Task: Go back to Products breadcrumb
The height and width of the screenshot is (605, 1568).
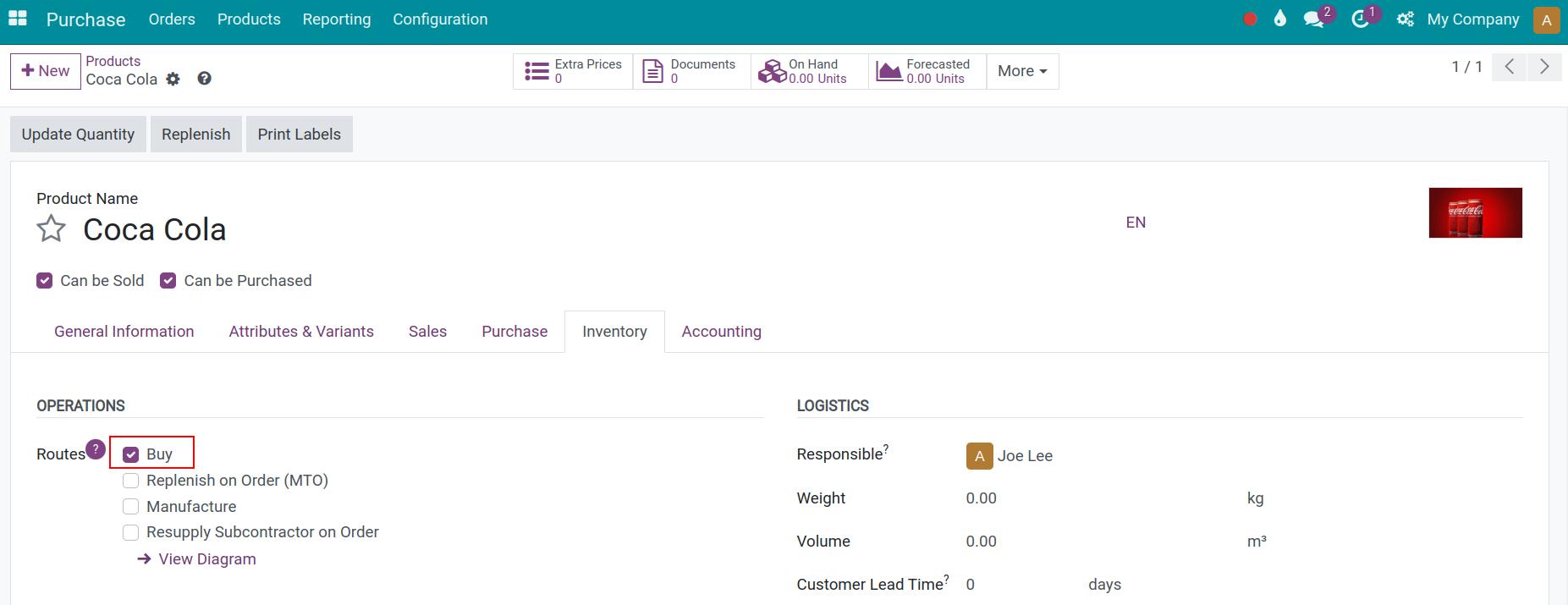Action: (x=113, y=61)
